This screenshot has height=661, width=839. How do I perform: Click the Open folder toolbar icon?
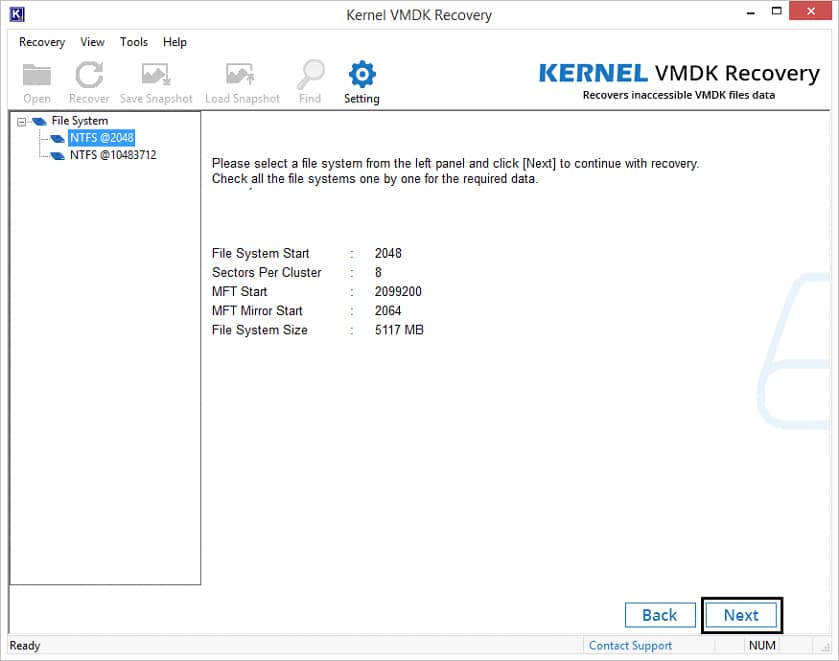click(37, 75)
